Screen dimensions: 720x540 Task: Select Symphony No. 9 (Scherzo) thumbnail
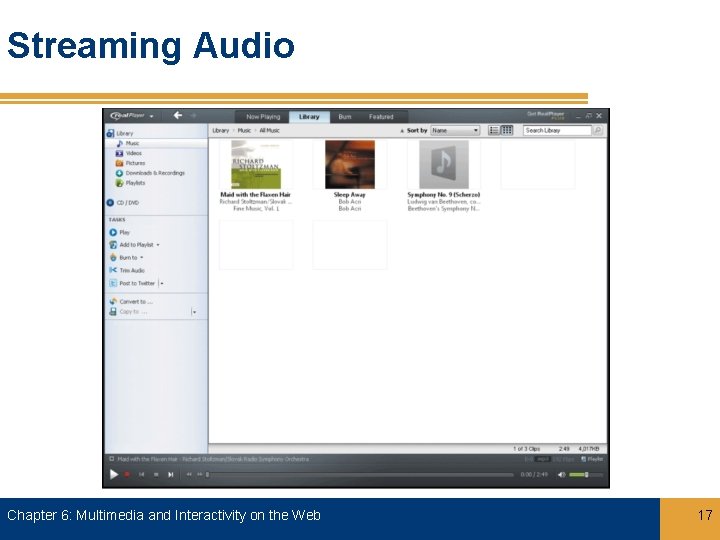[x=444, y=164]
